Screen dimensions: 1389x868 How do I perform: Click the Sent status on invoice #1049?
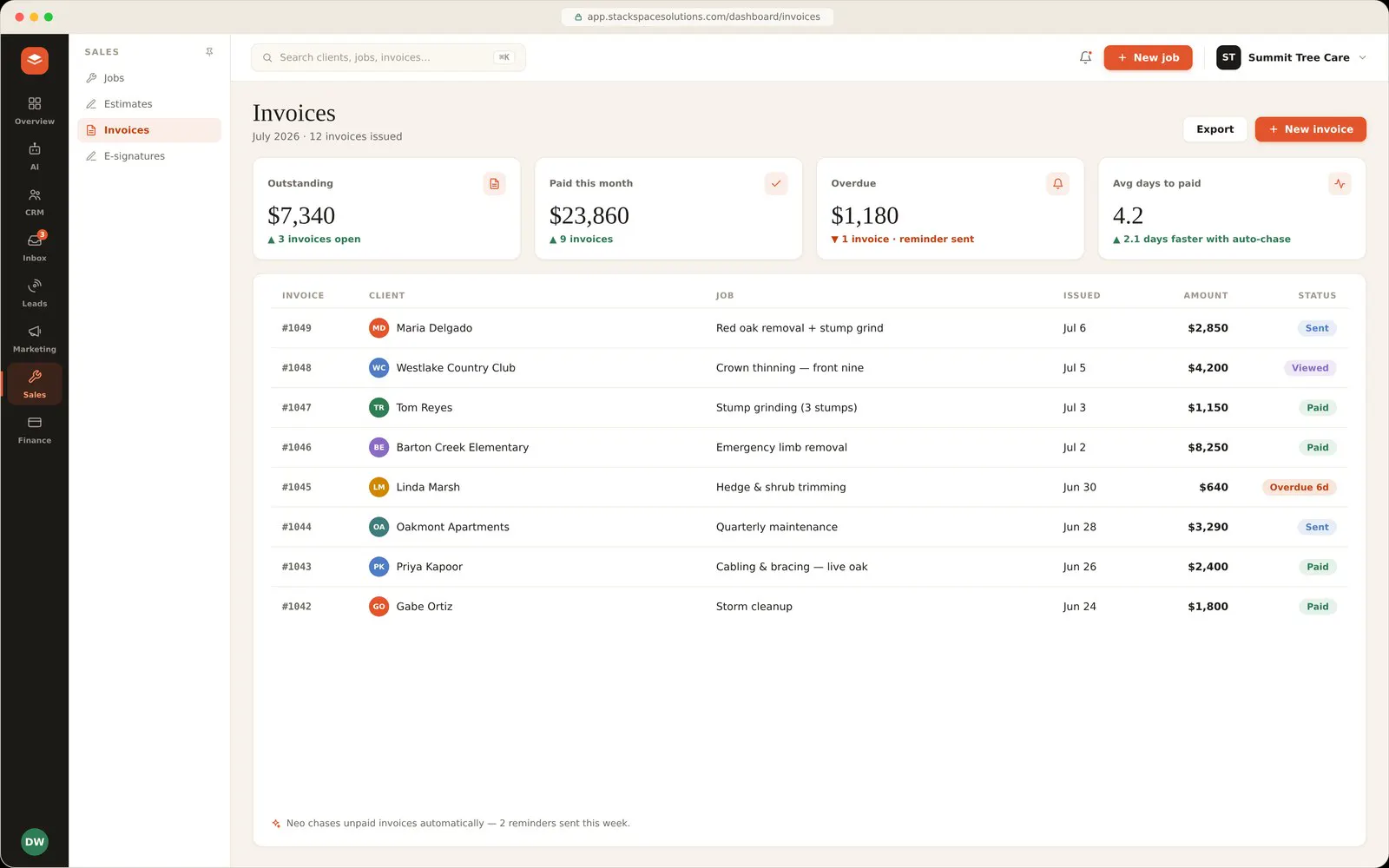point(1317,328)
